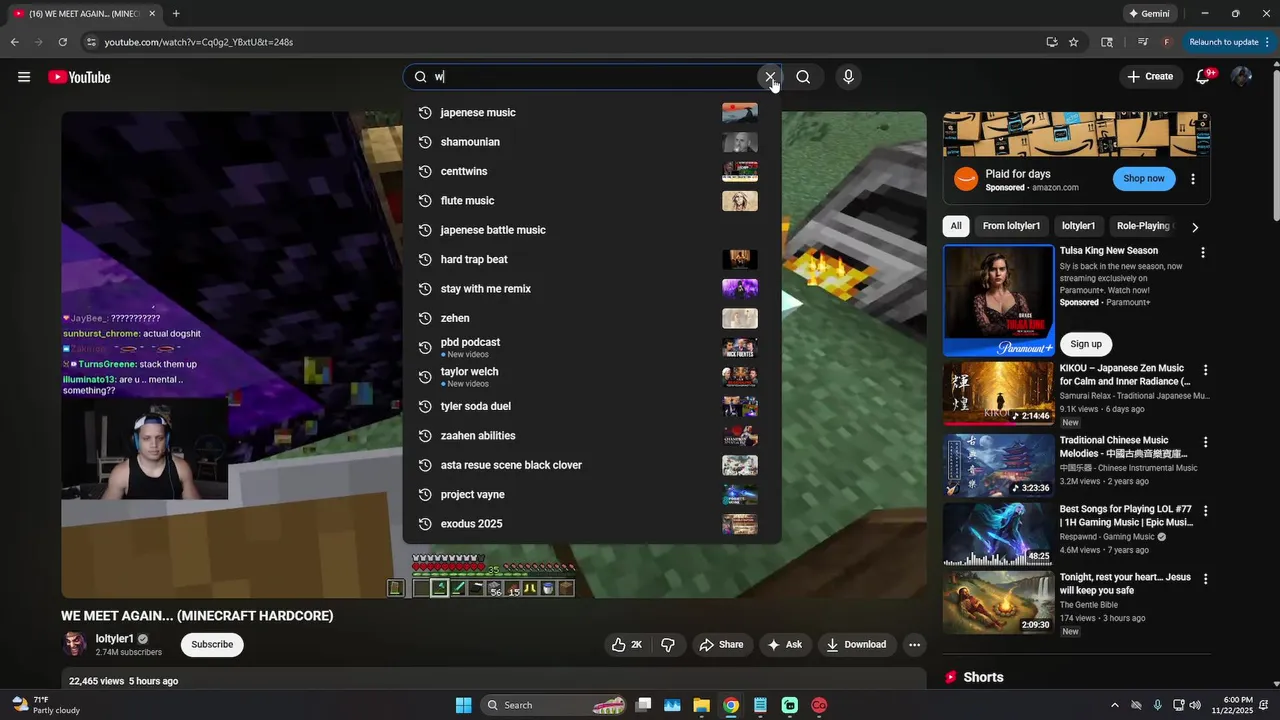Screen dimensions: 1280x720
Task: Start voice search with the microphone
Action: coord(848,77)
